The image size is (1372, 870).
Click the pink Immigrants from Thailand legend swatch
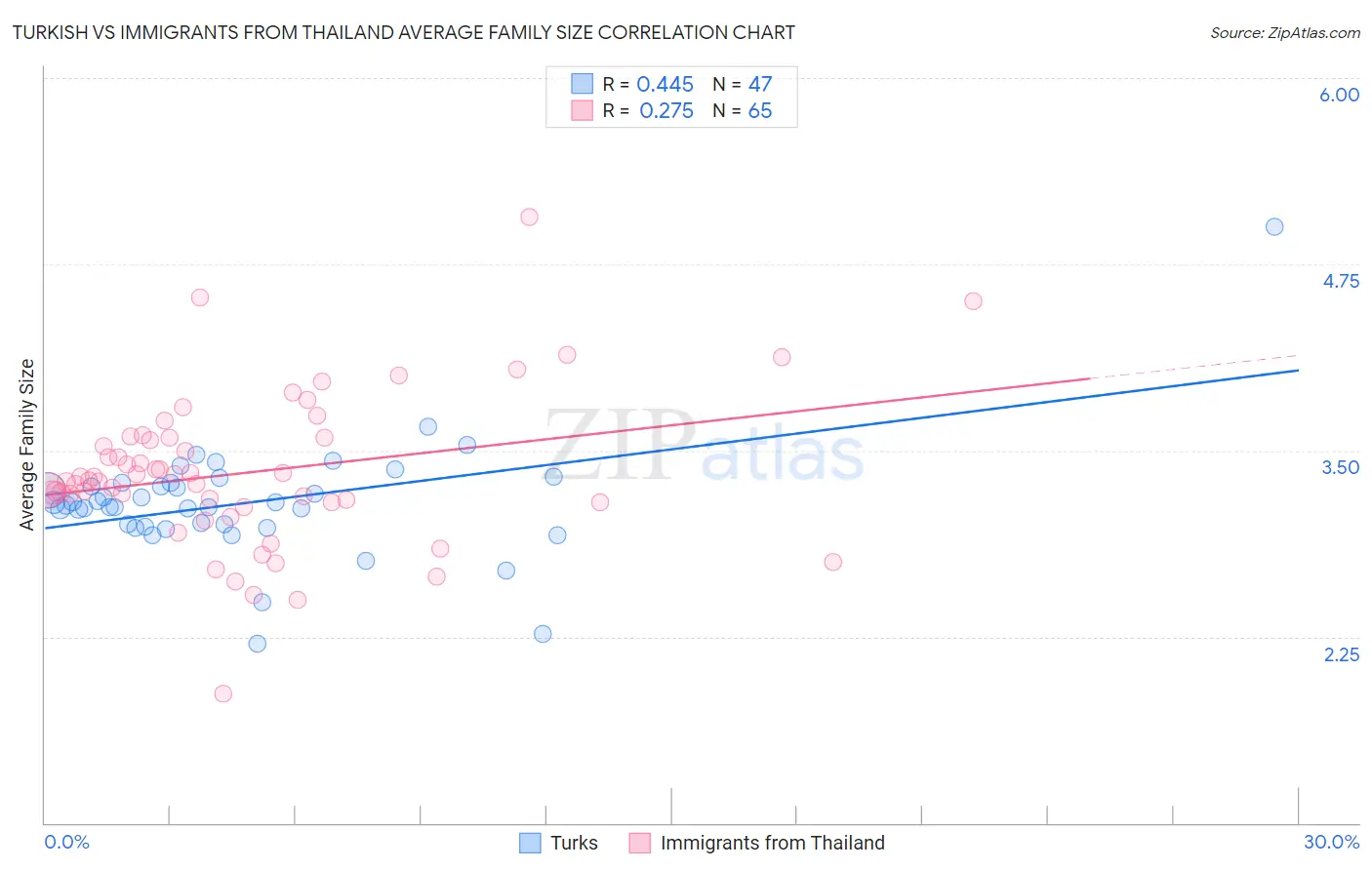tap(639, 843)
